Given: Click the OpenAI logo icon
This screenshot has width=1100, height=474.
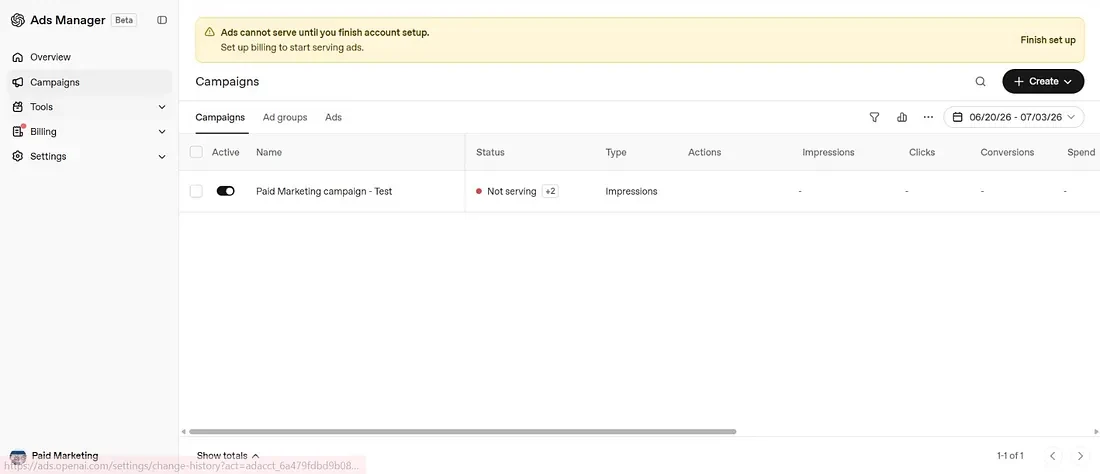Looking at the screenshot, I should tap(18, 20).
